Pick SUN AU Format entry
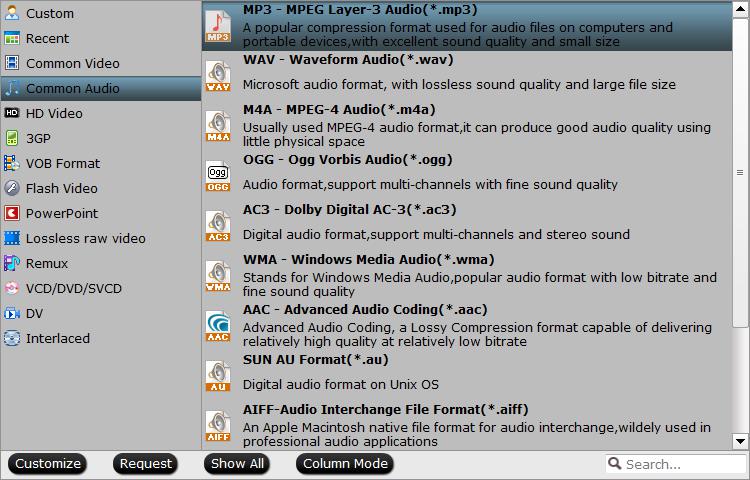 click(467, 376)
